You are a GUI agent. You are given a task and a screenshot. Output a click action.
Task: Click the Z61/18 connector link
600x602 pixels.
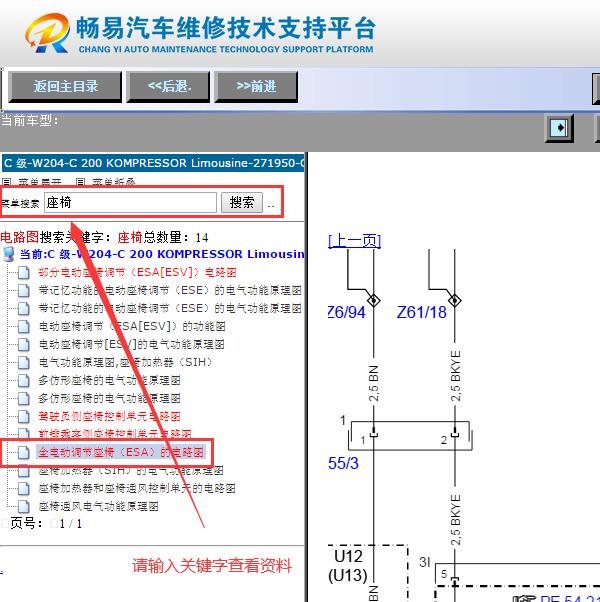(421, 312)
